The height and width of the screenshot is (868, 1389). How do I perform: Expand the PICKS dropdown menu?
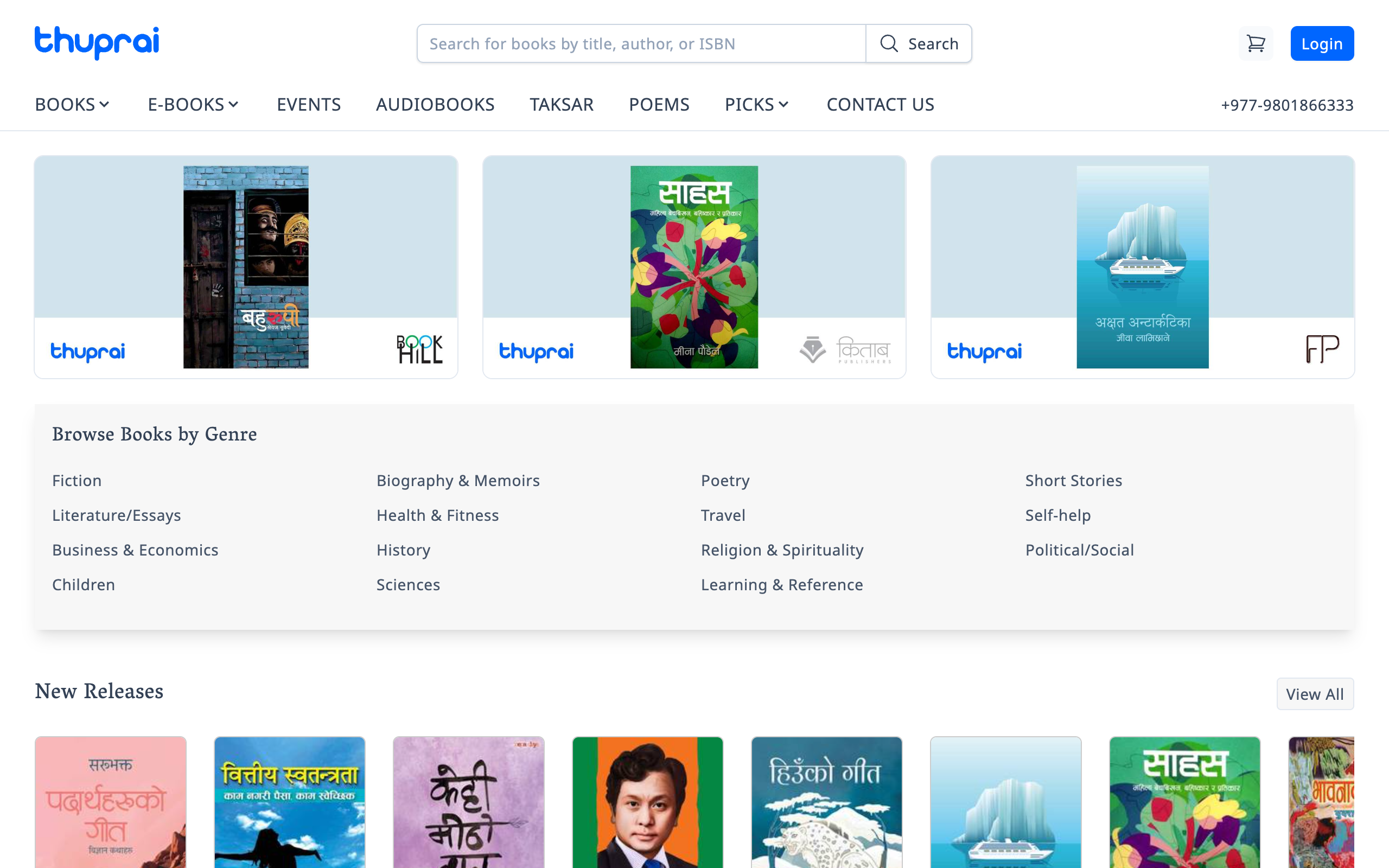(756, 105)
